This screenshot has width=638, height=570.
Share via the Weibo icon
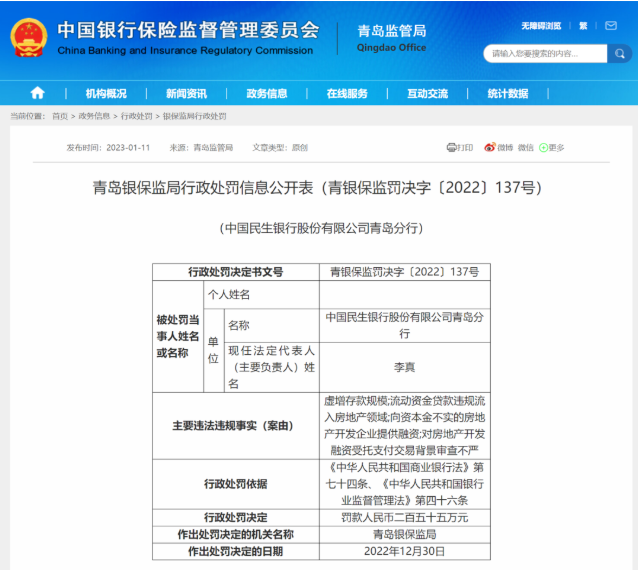(489, 147)
